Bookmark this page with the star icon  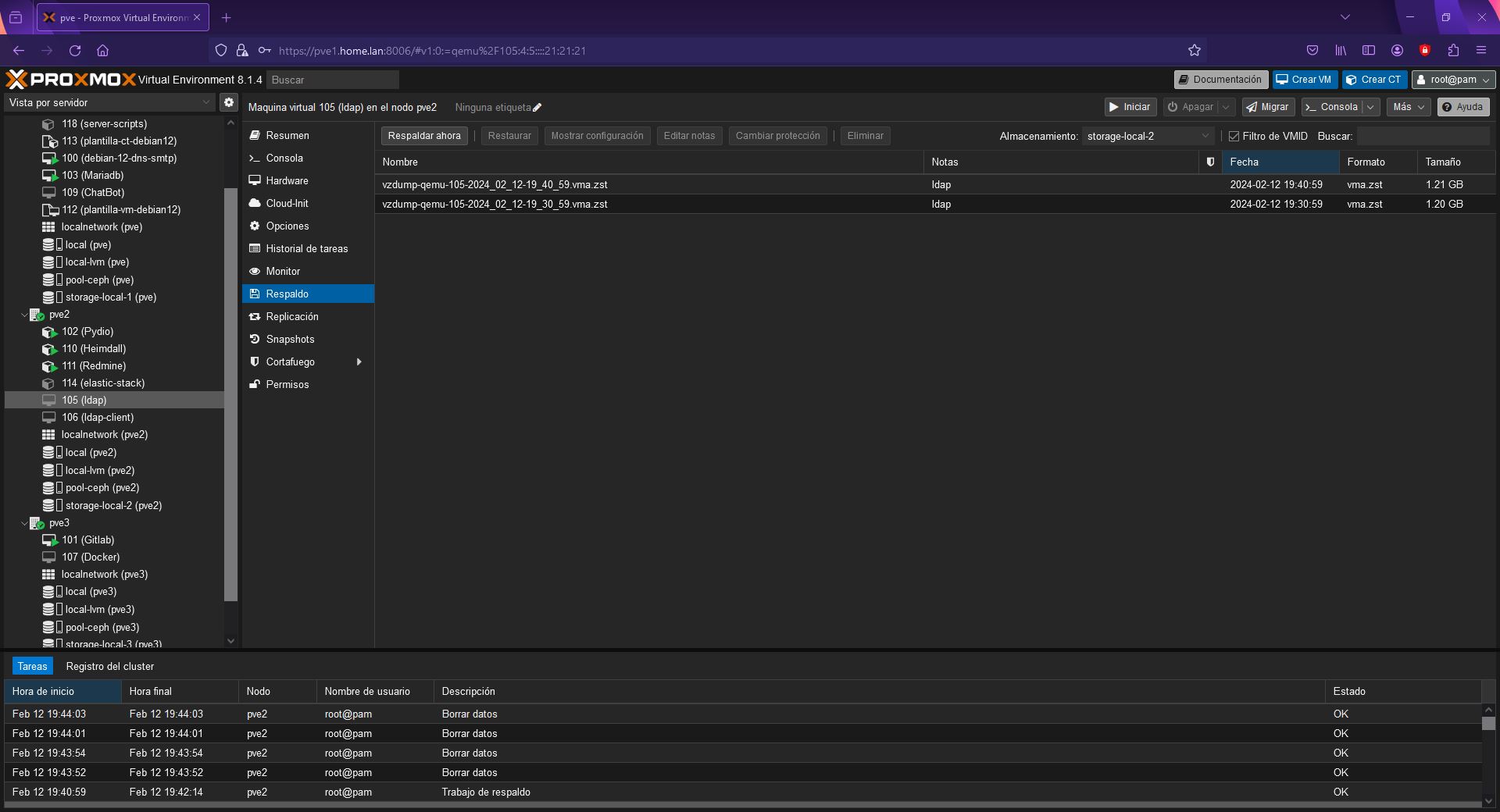click(x=1194, y=51)
